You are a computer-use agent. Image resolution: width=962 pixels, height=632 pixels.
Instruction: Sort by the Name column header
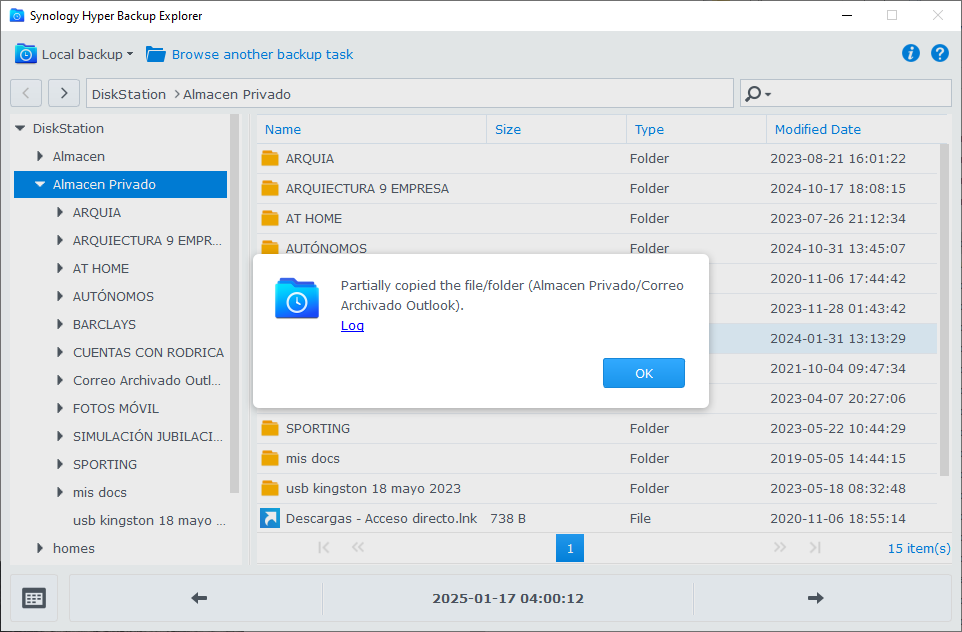[x=371, y=129]
